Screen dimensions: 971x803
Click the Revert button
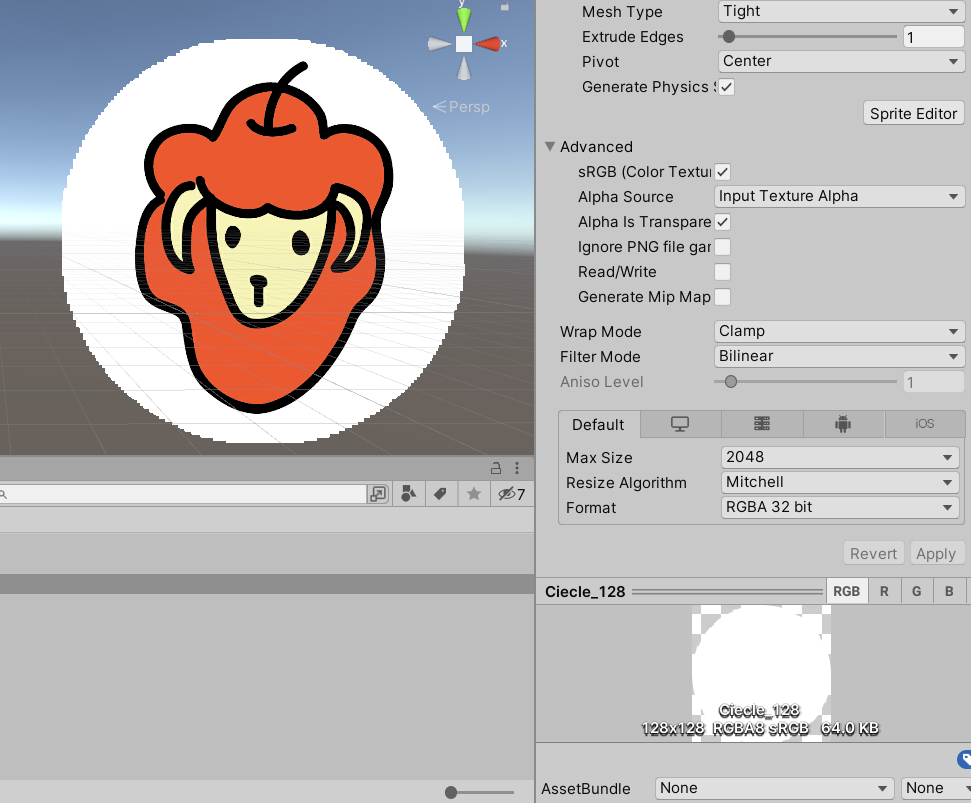tap(873, 553)
